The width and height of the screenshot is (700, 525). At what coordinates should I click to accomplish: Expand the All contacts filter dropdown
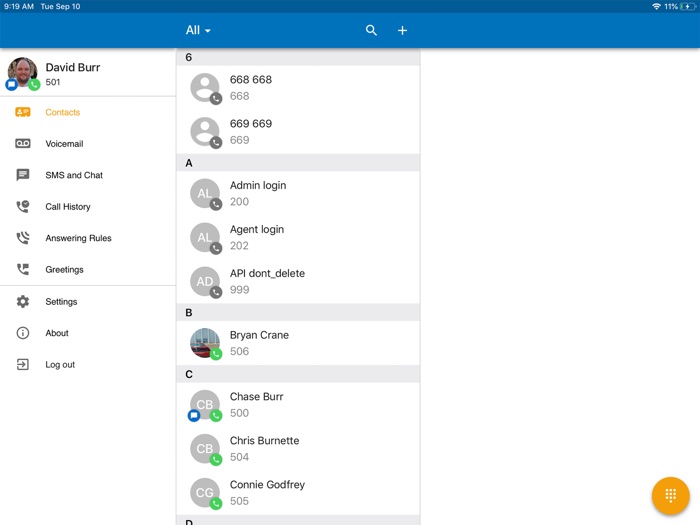pos(198,30)
